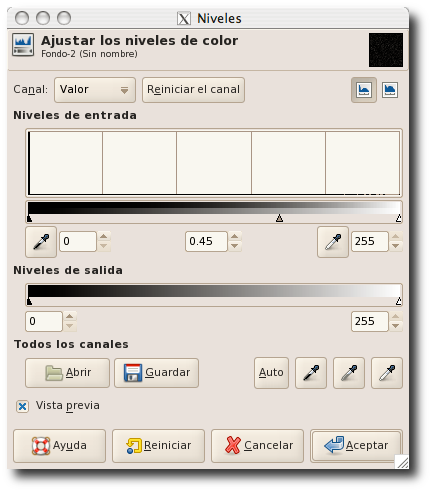Switch to linear histogram view

click(x=364, y=90)
